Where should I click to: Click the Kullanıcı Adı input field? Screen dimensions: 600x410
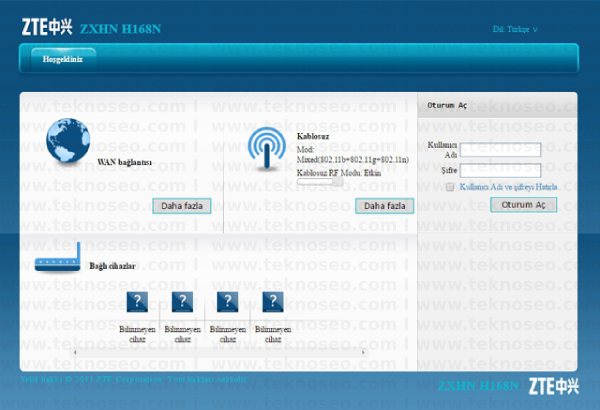tap(501, 150)
